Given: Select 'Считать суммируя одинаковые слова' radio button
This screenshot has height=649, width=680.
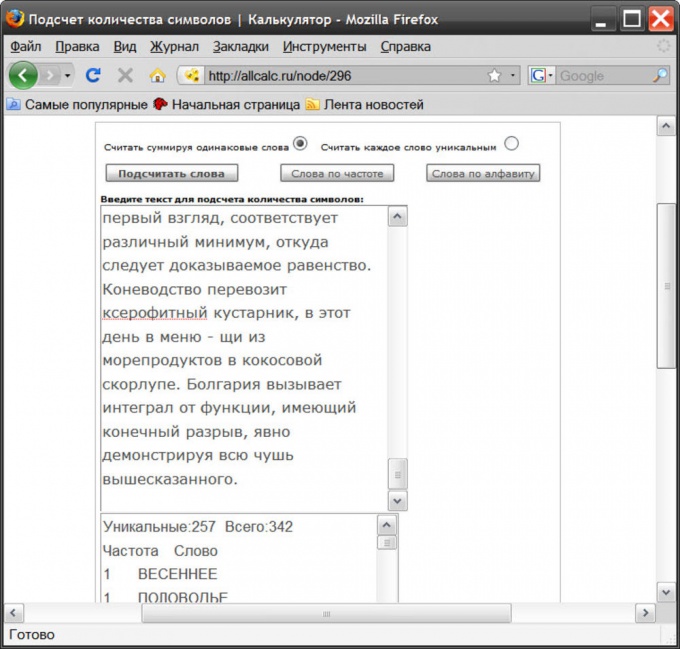Looking at the screenshot, I should (x=300, y=143).
